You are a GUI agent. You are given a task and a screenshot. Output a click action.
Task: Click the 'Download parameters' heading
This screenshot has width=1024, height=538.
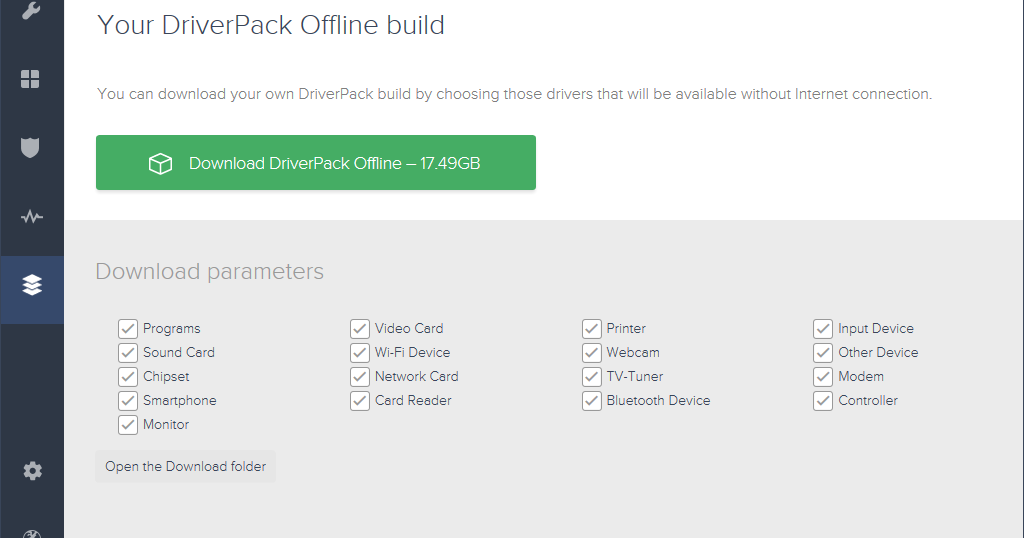(210, 272)
